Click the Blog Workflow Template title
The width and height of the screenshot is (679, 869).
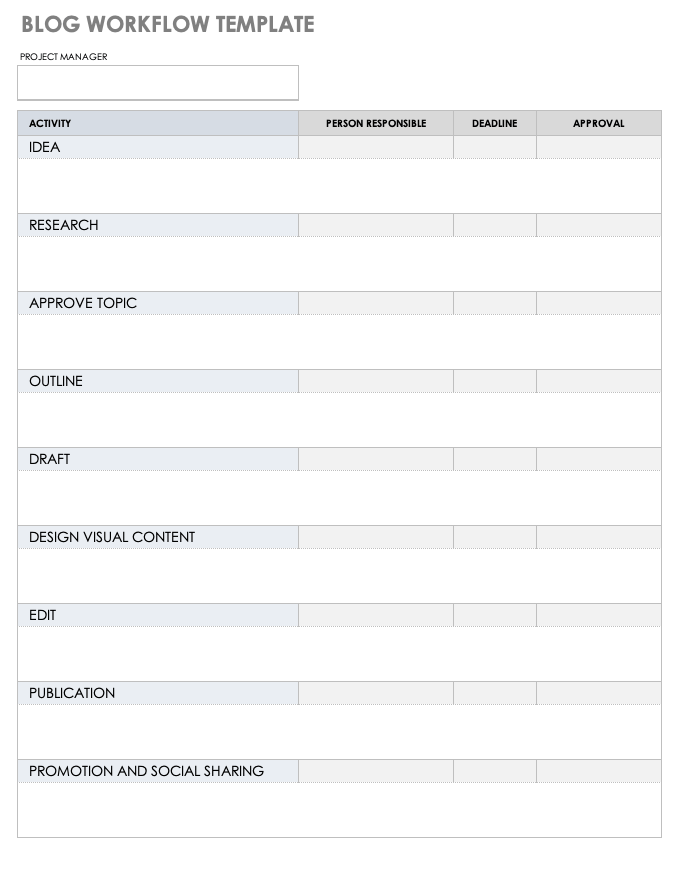(167, 24)
